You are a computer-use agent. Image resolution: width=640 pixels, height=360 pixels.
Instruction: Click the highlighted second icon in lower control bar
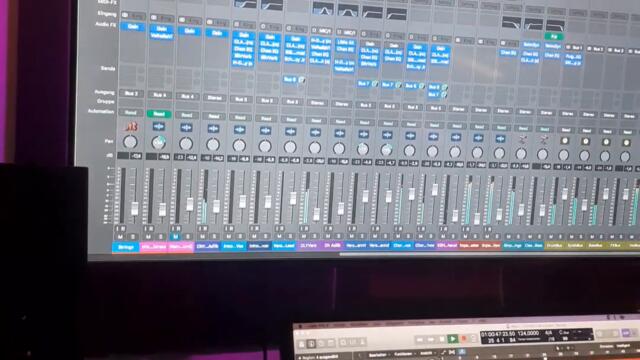point(311,343)
